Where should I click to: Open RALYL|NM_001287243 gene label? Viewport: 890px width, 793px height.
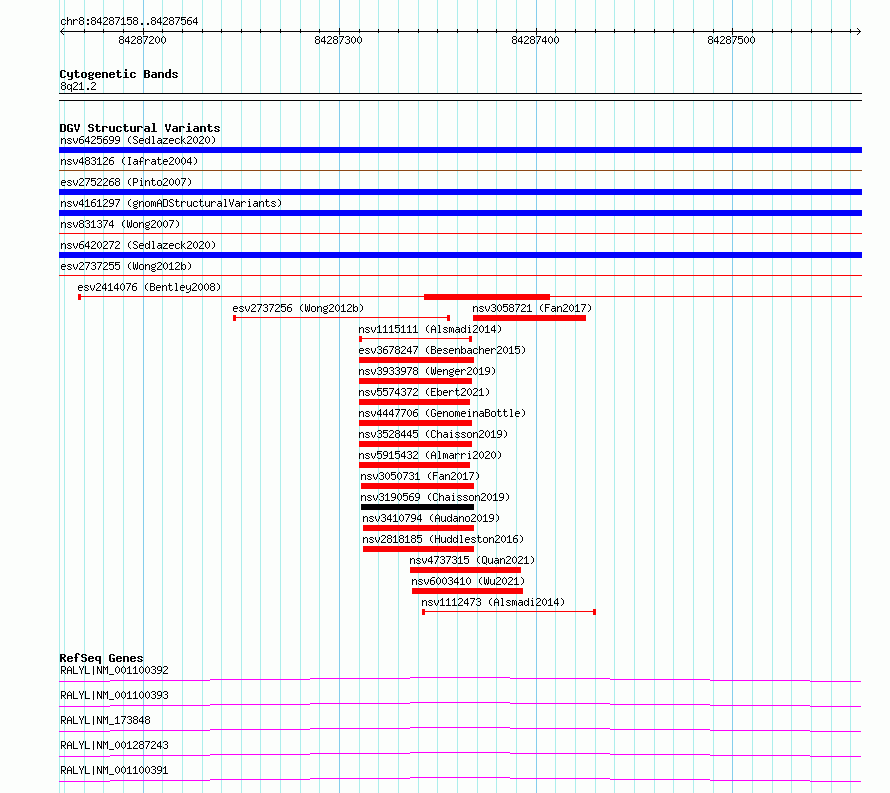[114, 745]
